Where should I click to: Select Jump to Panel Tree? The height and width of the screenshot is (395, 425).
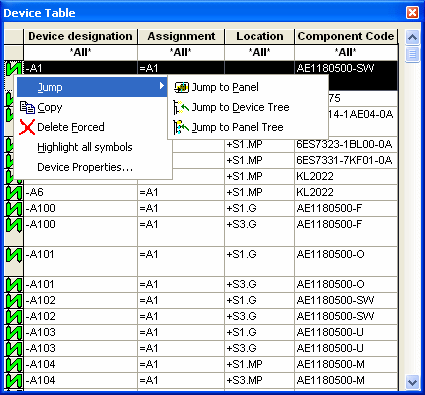click(x=237, y=127)
